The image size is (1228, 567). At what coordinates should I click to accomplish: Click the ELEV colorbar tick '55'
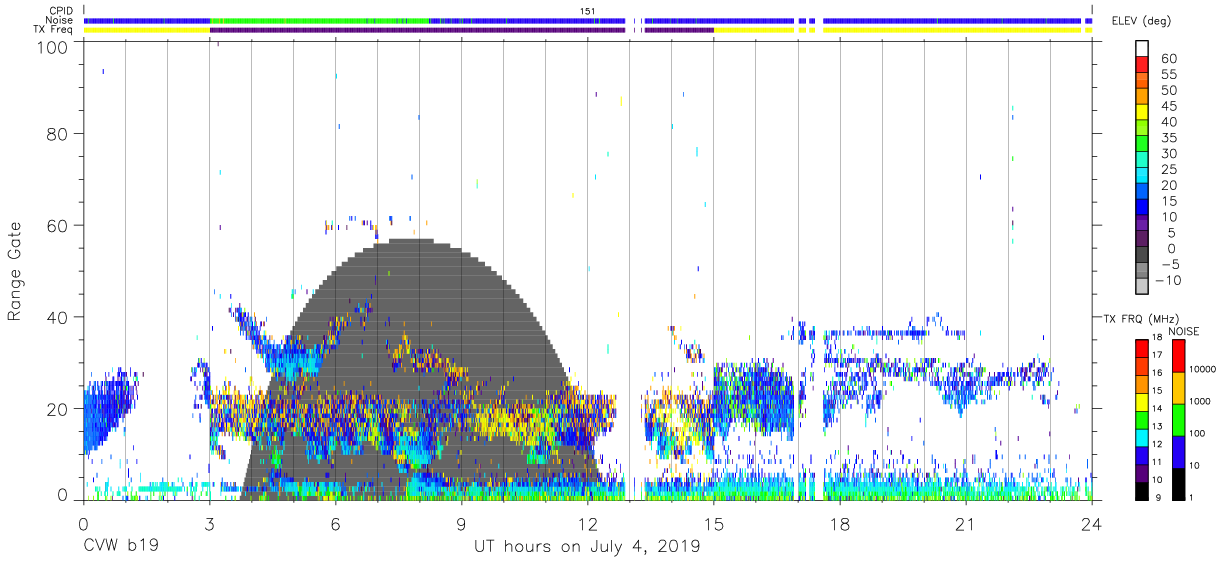pos(1169,74)
